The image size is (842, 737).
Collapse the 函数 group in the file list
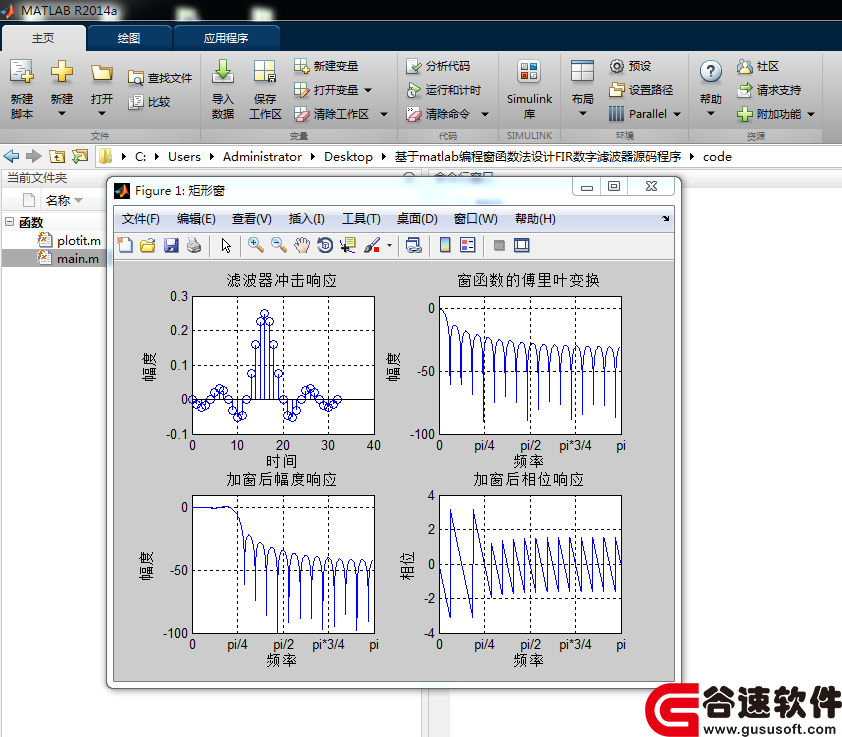pos(9,221)
